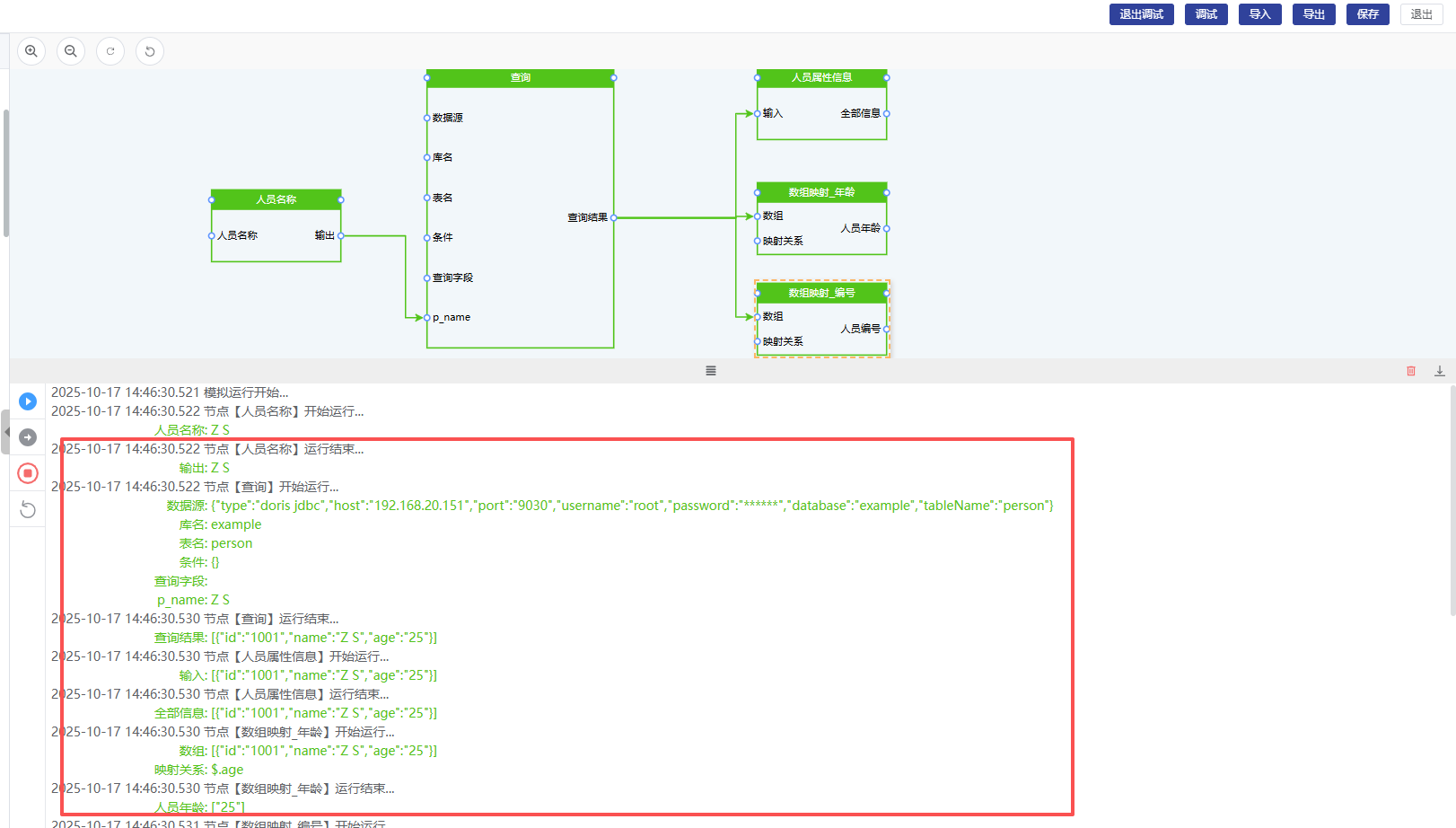
Task: Step to next node with arrow icon
Action: click(x=28, y=437)
